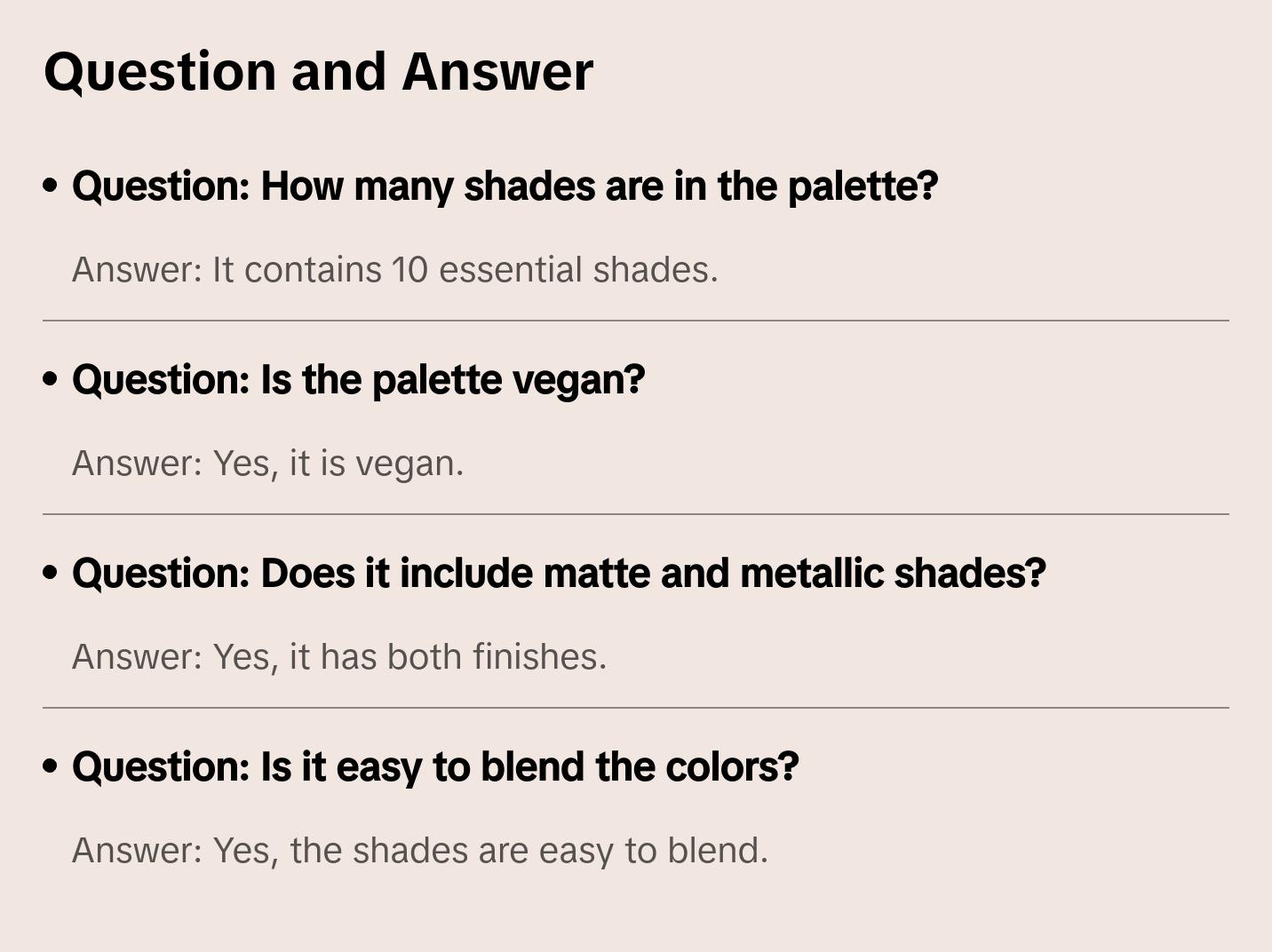Click the answer "Yes, it is vegan."

pos(267,464)
